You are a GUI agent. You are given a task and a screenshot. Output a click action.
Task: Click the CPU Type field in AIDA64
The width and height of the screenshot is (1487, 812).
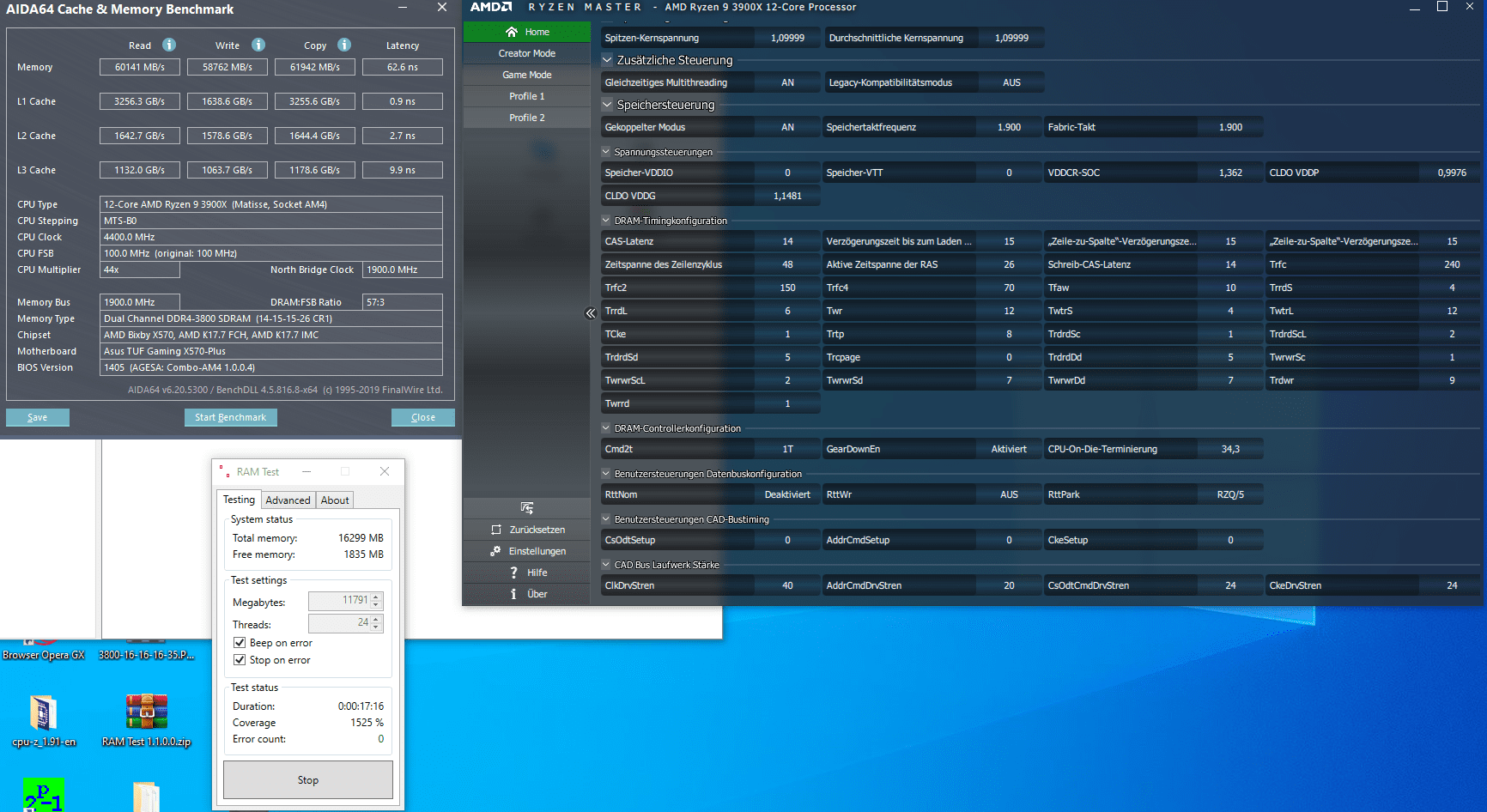point(271,204)
